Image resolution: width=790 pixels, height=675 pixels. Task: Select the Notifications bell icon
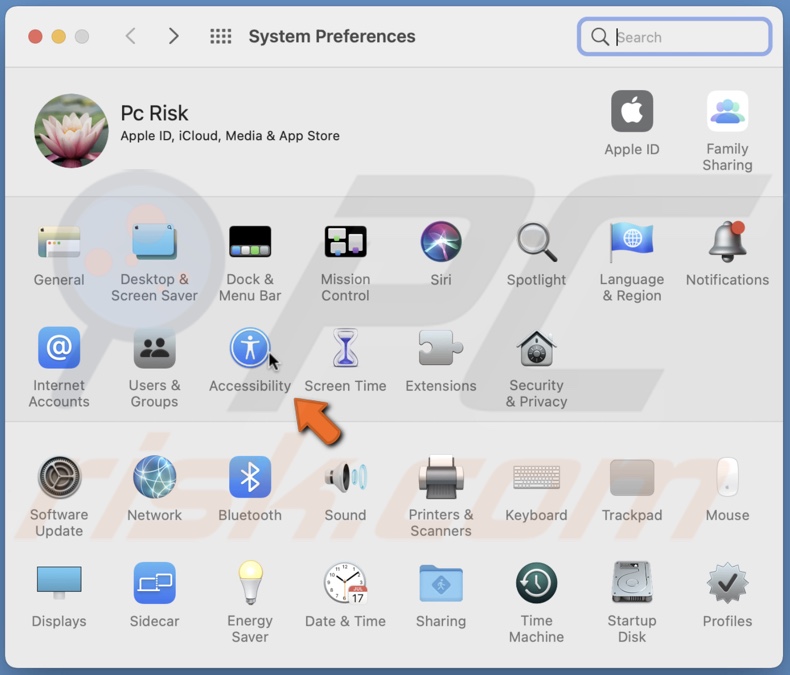(727, 243)
